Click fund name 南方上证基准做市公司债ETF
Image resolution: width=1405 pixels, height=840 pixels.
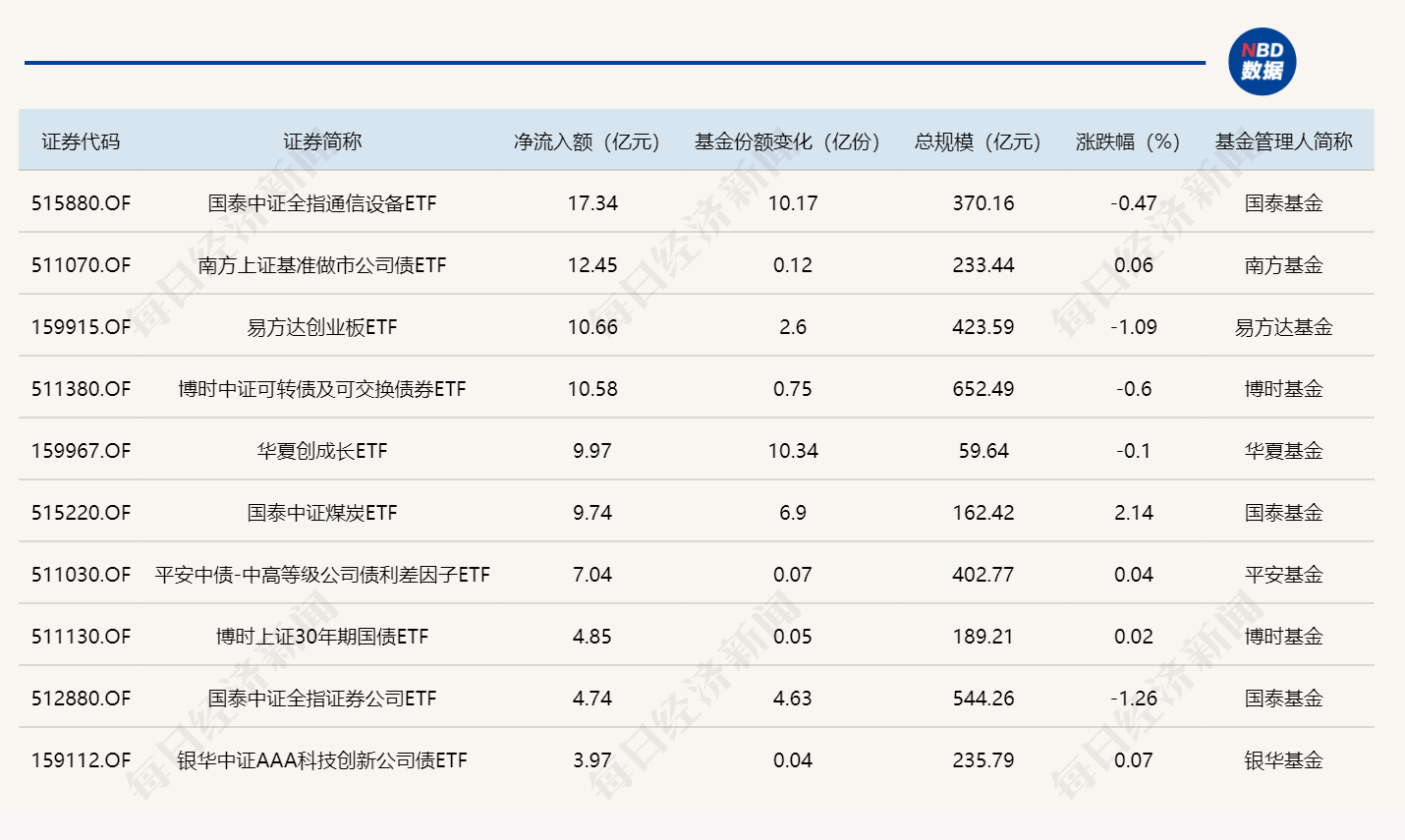click(x=322, y=265)
